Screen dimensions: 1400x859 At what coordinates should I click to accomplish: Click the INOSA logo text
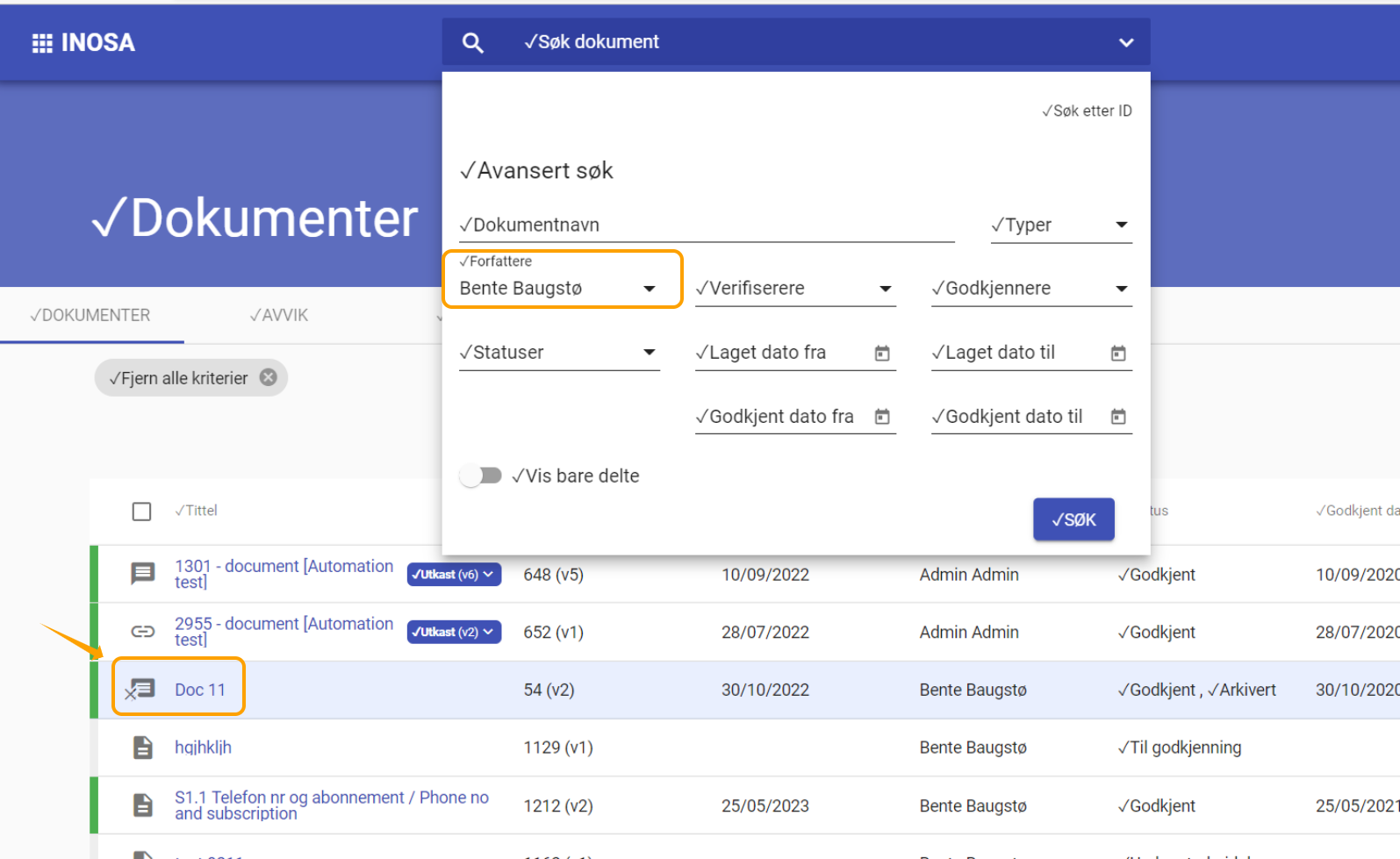tap(97, 43)
